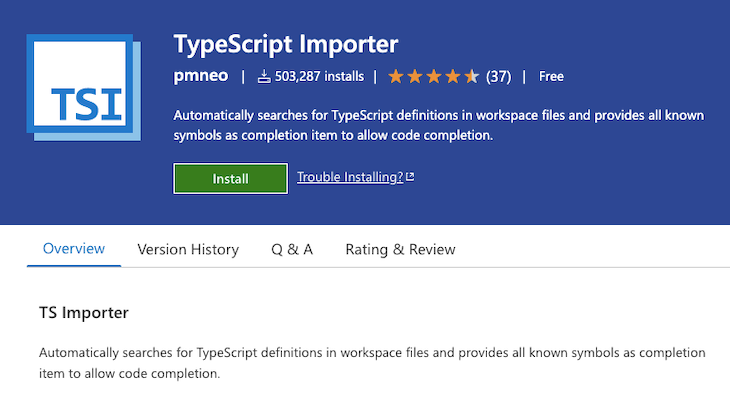Open the pmneo publisher page
The image size is (730, 395).
click(x=201, y=75)
